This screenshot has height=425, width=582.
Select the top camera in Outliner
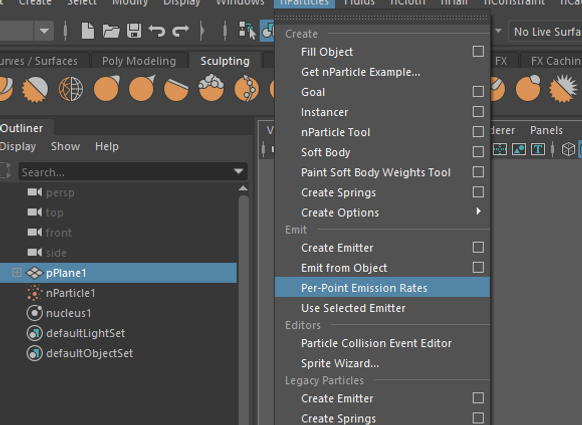point(54,213)
